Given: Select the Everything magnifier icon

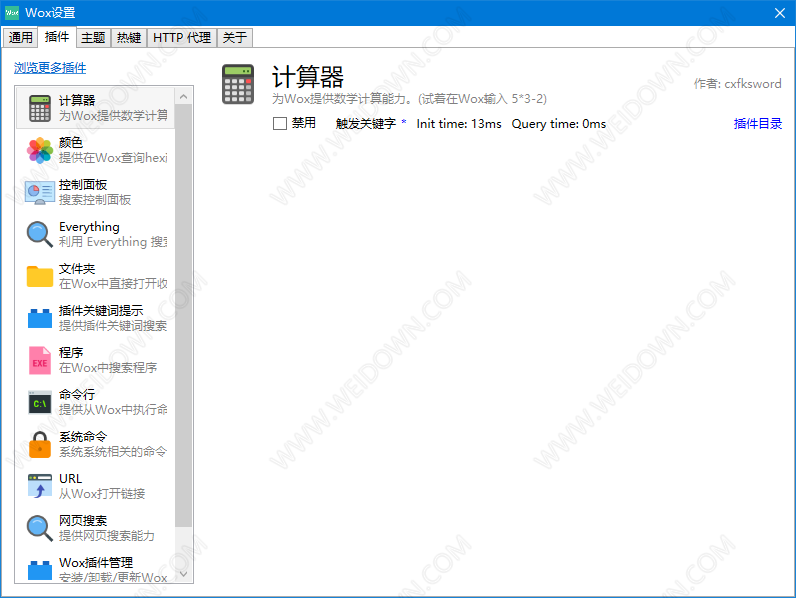Looking at the screenshot, I should pyautogui.click(x=40, y=234).
